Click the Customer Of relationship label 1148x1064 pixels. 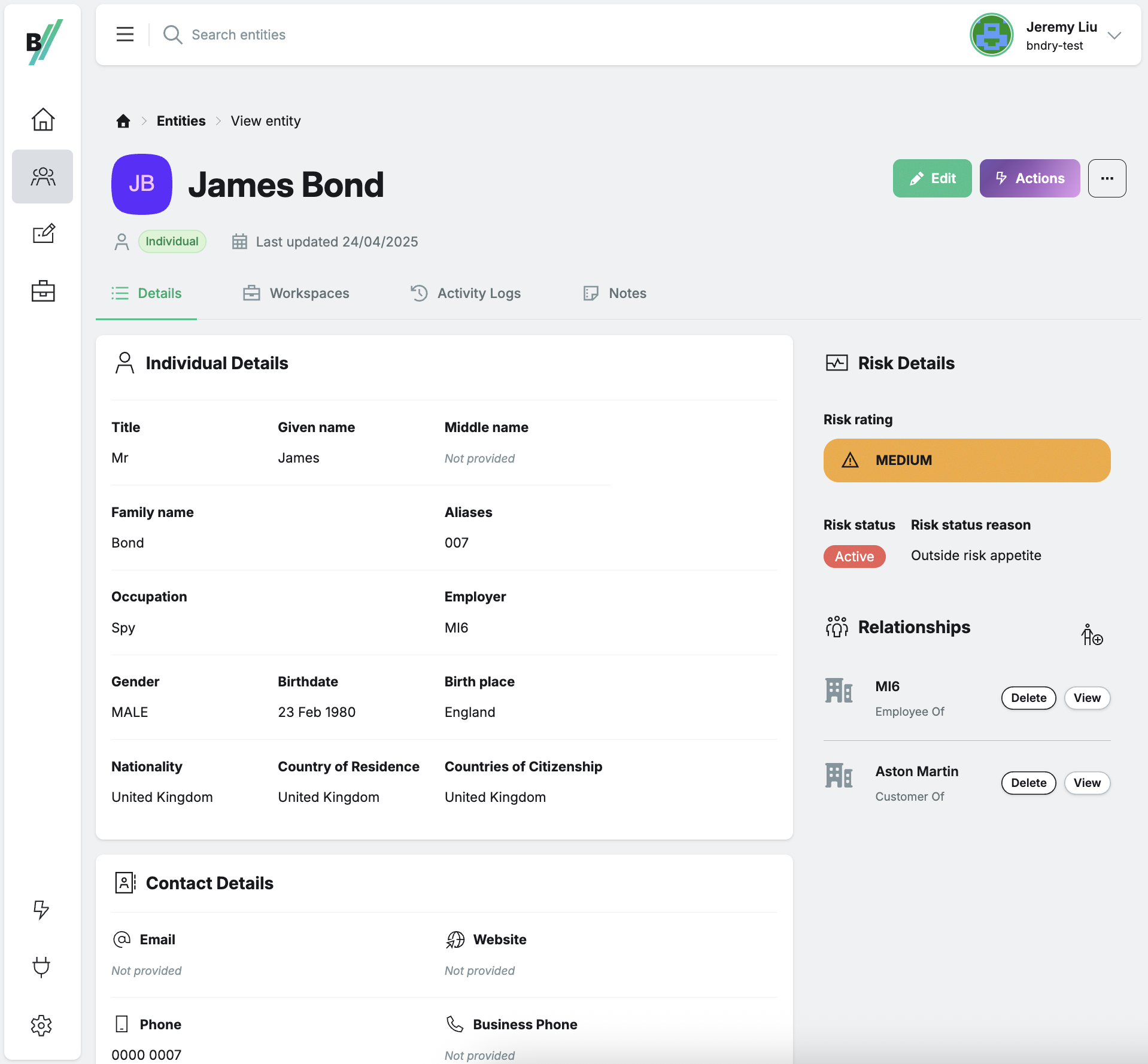point(909,797)
